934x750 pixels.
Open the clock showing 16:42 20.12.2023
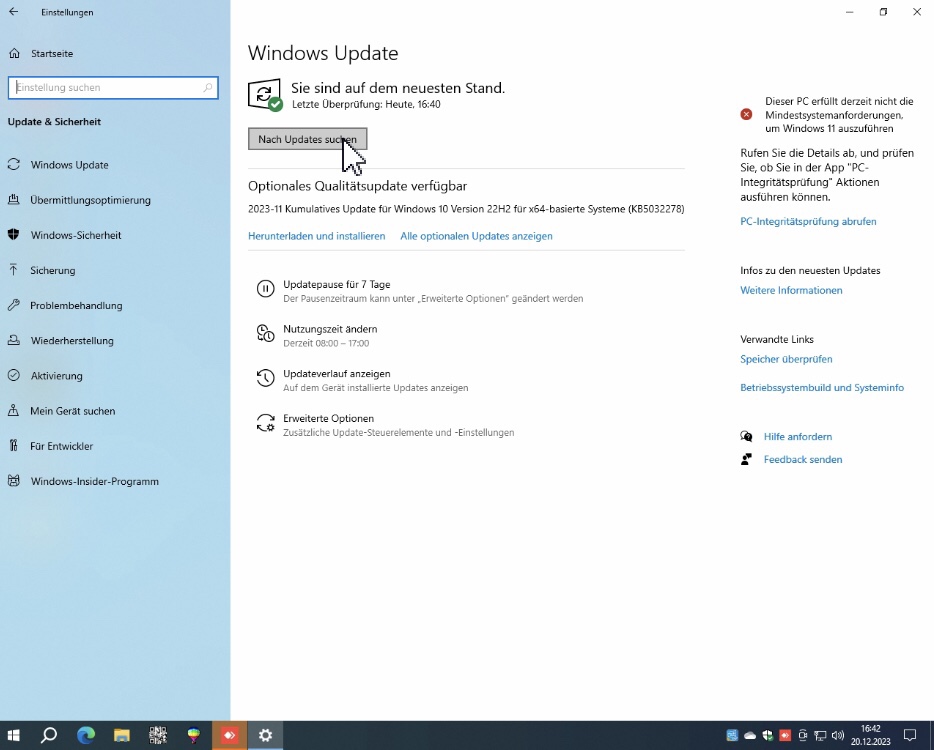[x=870, y=736]
